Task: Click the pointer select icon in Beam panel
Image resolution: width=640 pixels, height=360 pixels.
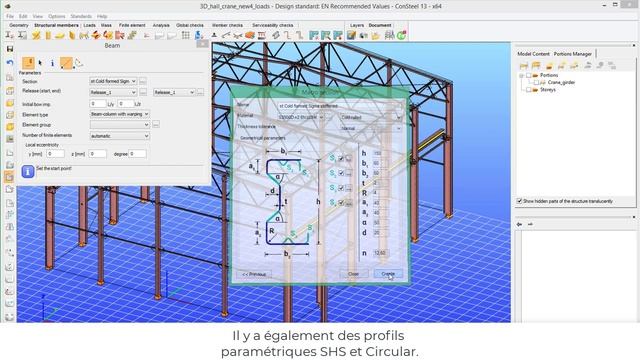Action: click(x=40, y=63)
